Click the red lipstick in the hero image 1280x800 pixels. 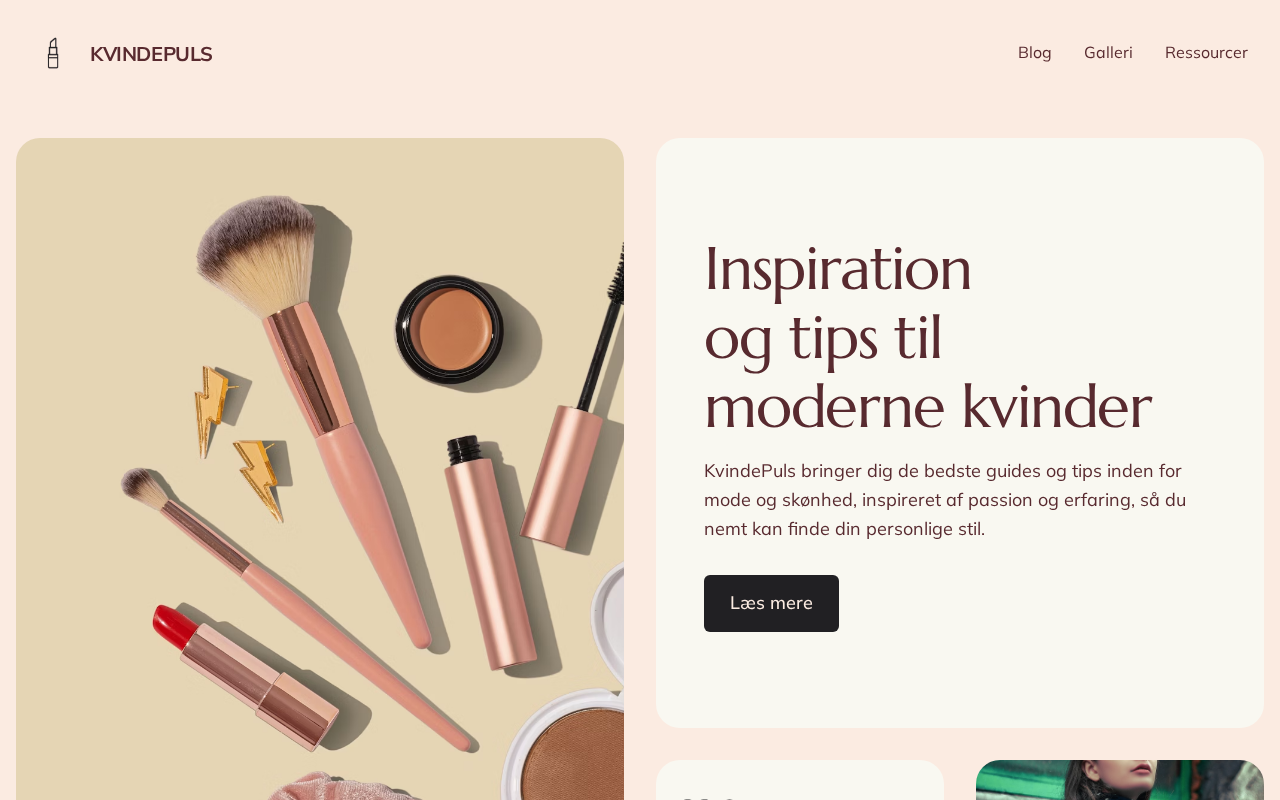click(245, 675)
